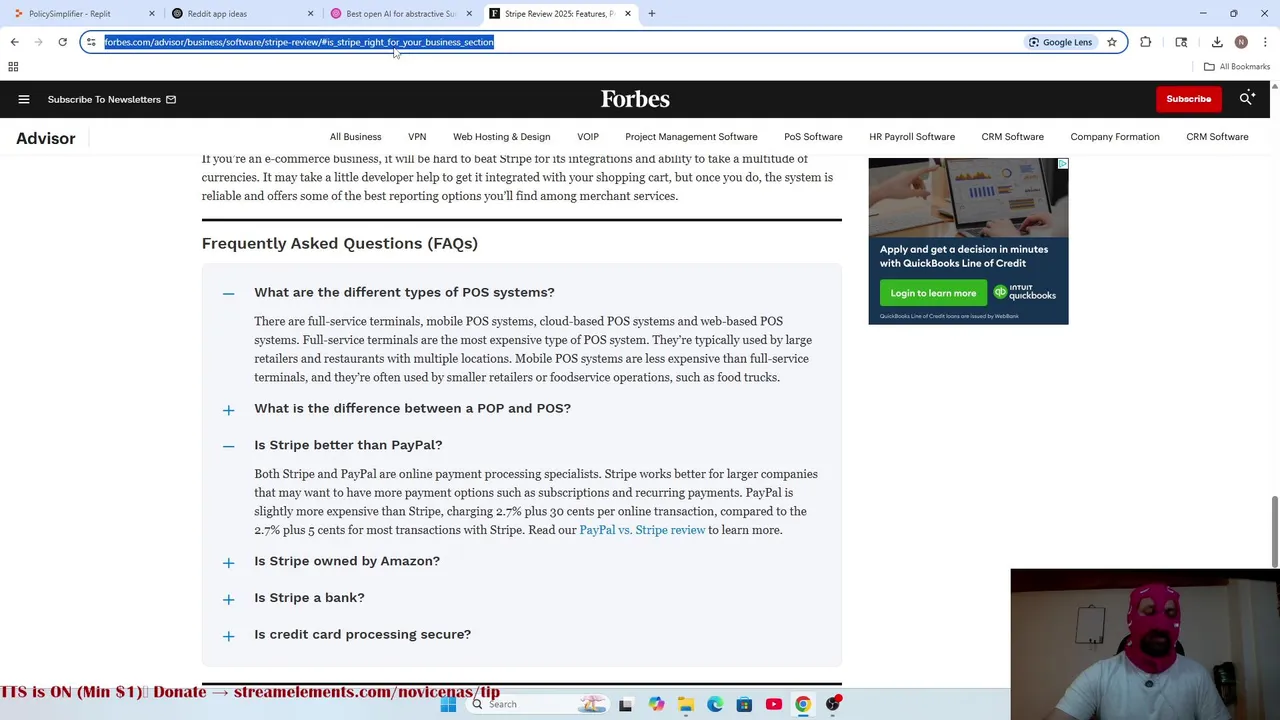1280x720 pixels.
Task: Open Company Formation nav item
Action: [x=1115, y=137]
